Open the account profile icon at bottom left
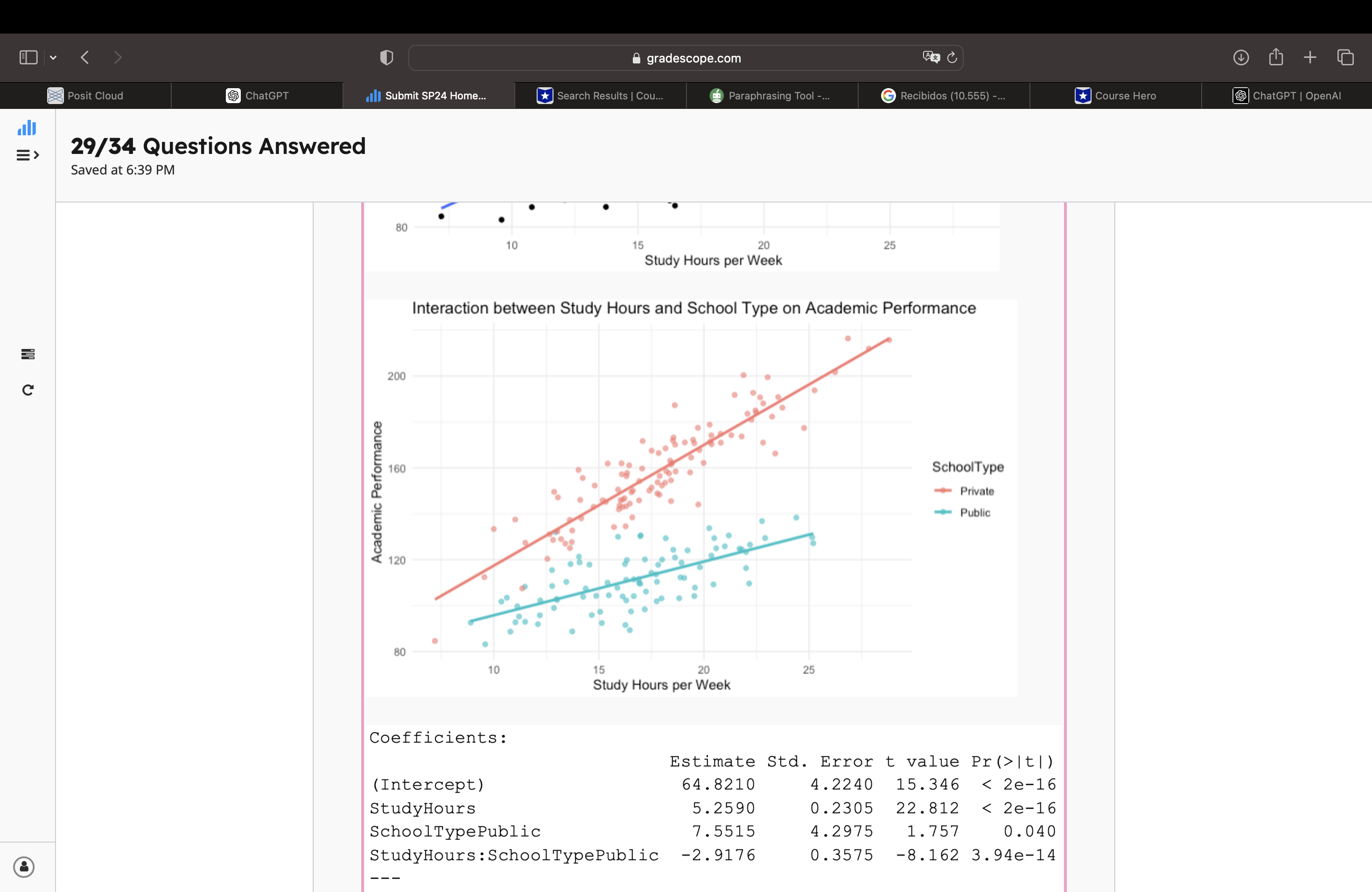 (24, 867)
